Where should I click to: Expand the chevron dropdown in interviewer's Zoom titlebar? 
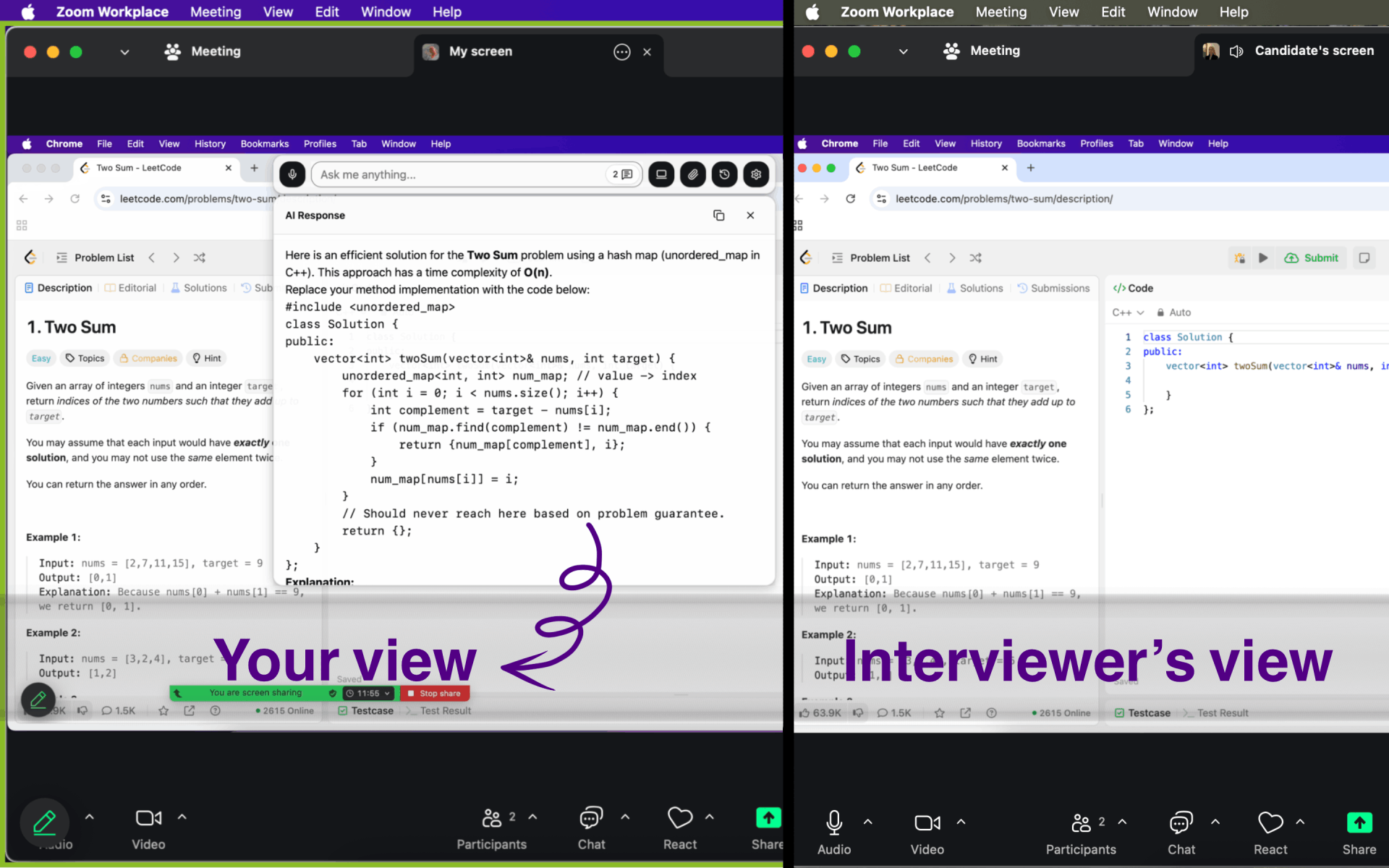click(x=904, y=51)
